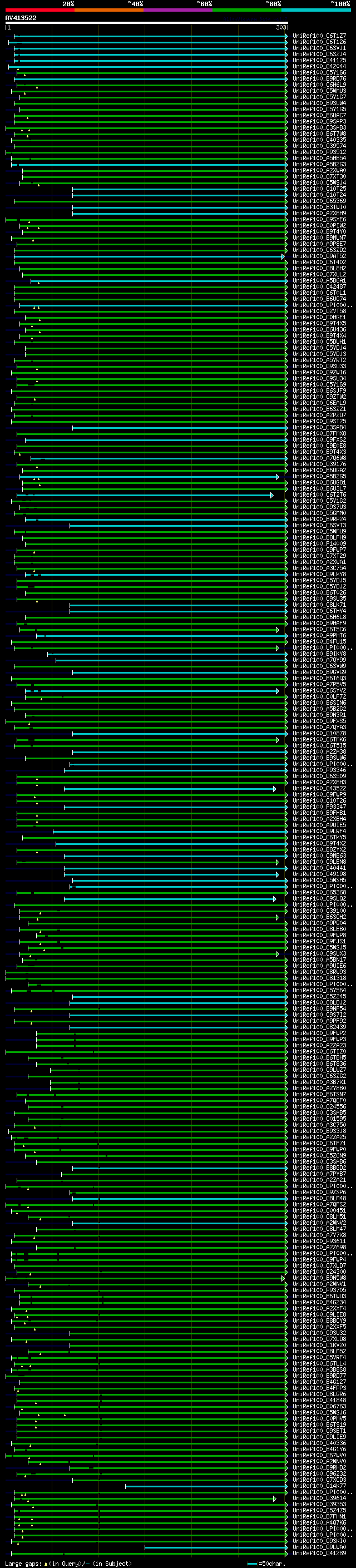Click the green ~80% identity legend bar
The image size is (356, 1568).
point(247,11)
